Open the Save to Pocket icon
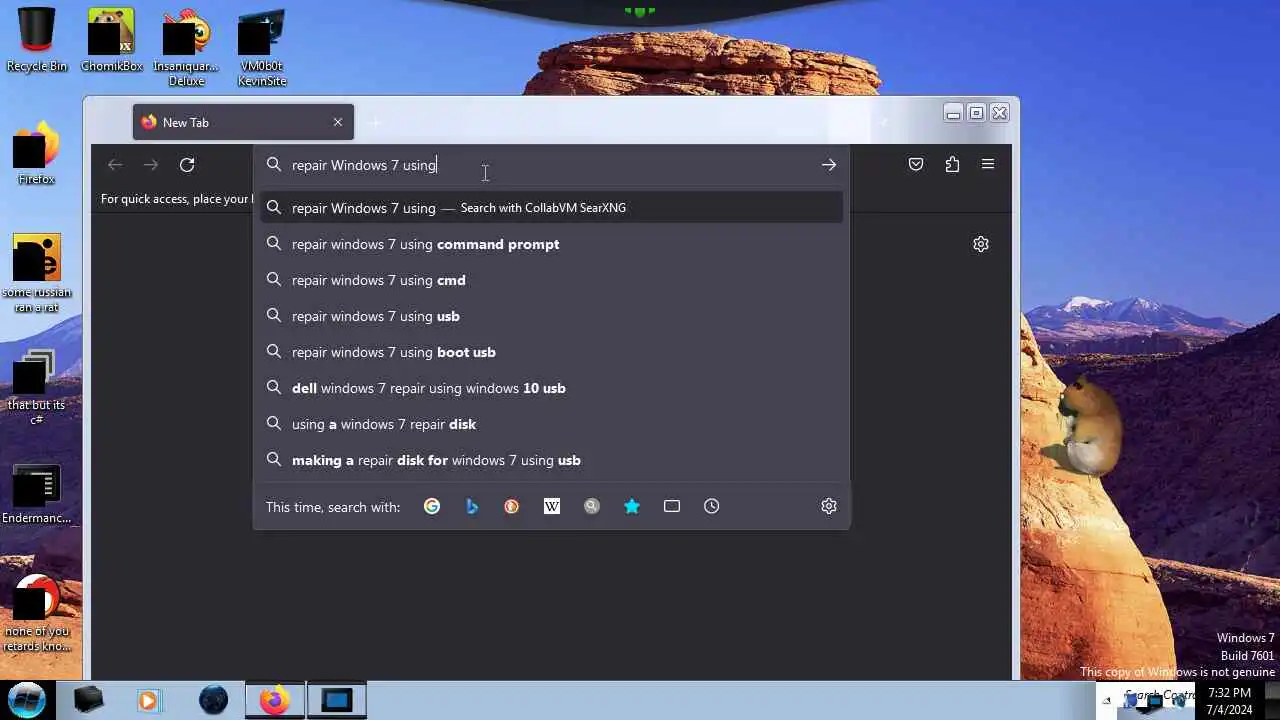The width and height of the screenshot is (1280, 720). click(916, 165)
